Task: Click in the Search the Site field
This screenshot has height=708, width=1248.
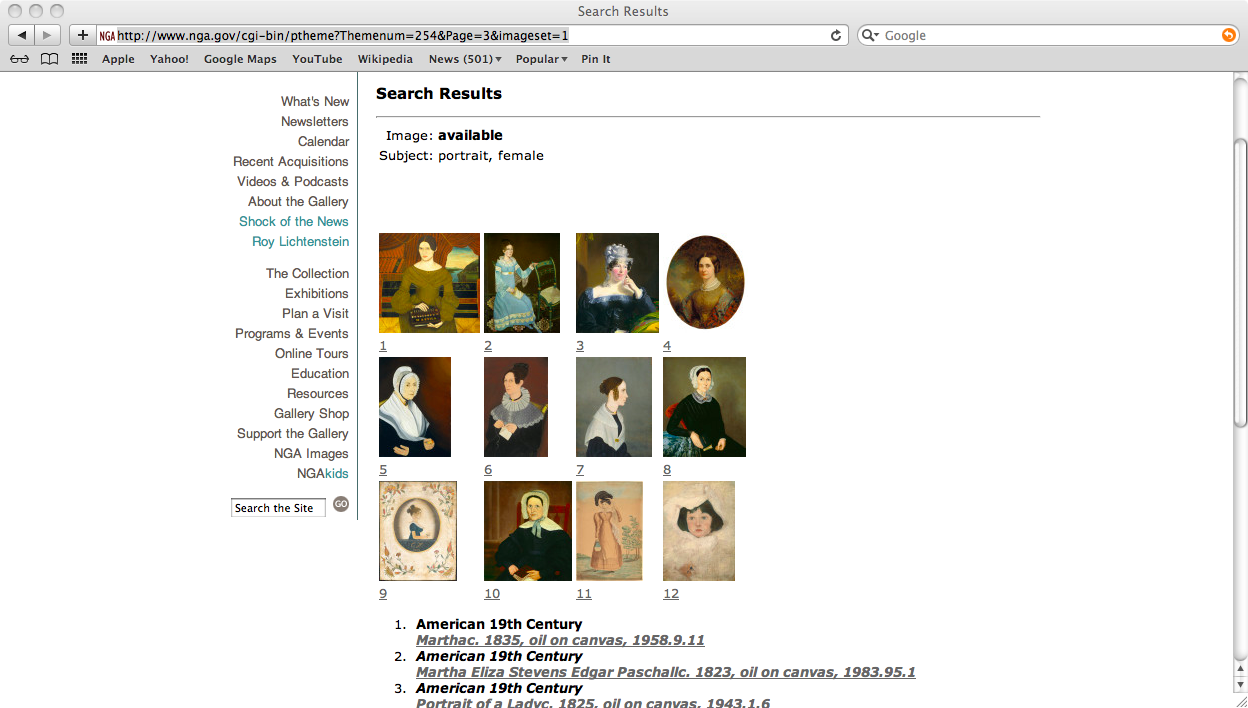Action: [278, 508]
